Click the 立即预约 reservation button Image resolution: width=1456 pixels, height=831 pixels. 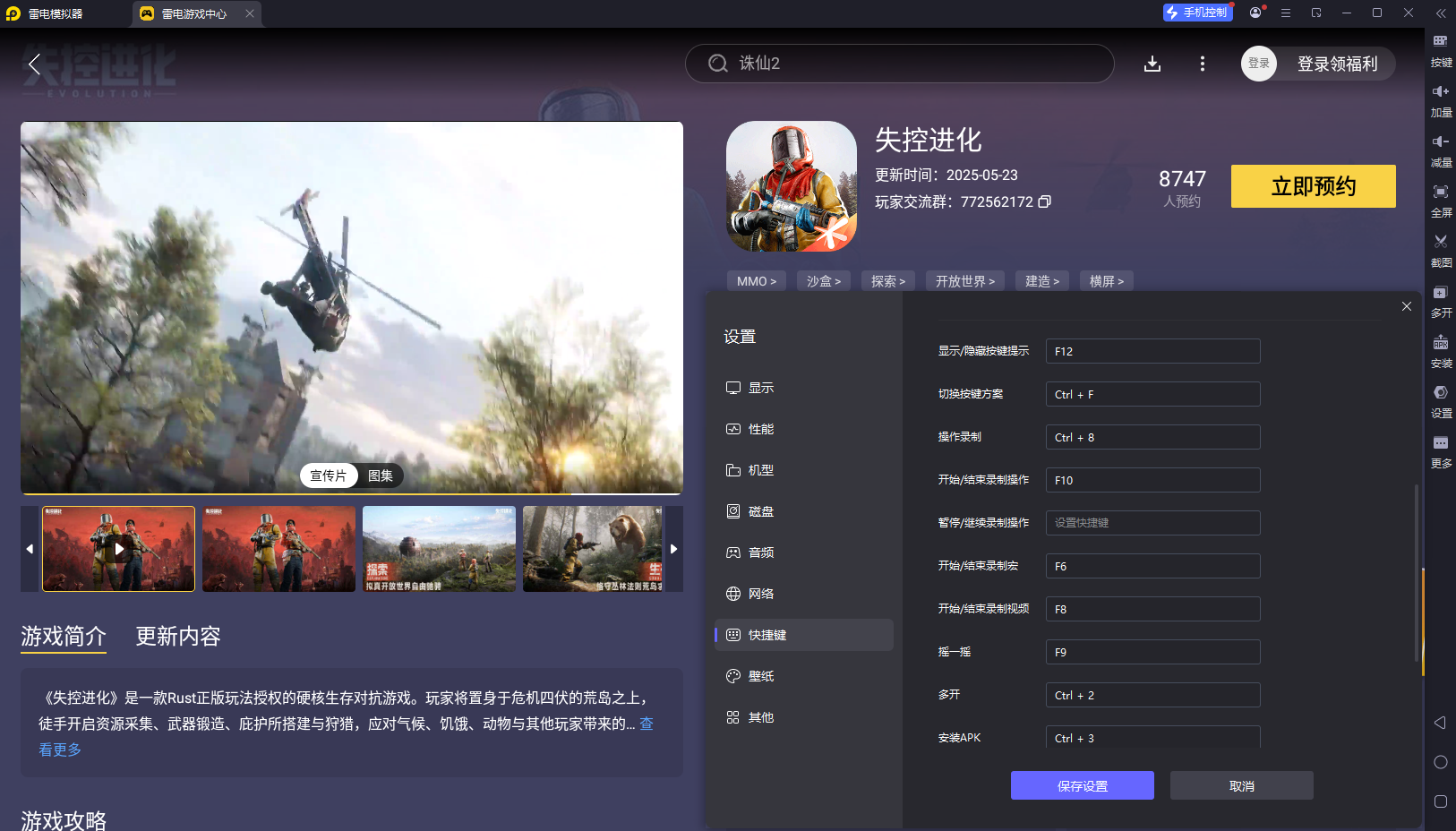(x=1314, y=186)
